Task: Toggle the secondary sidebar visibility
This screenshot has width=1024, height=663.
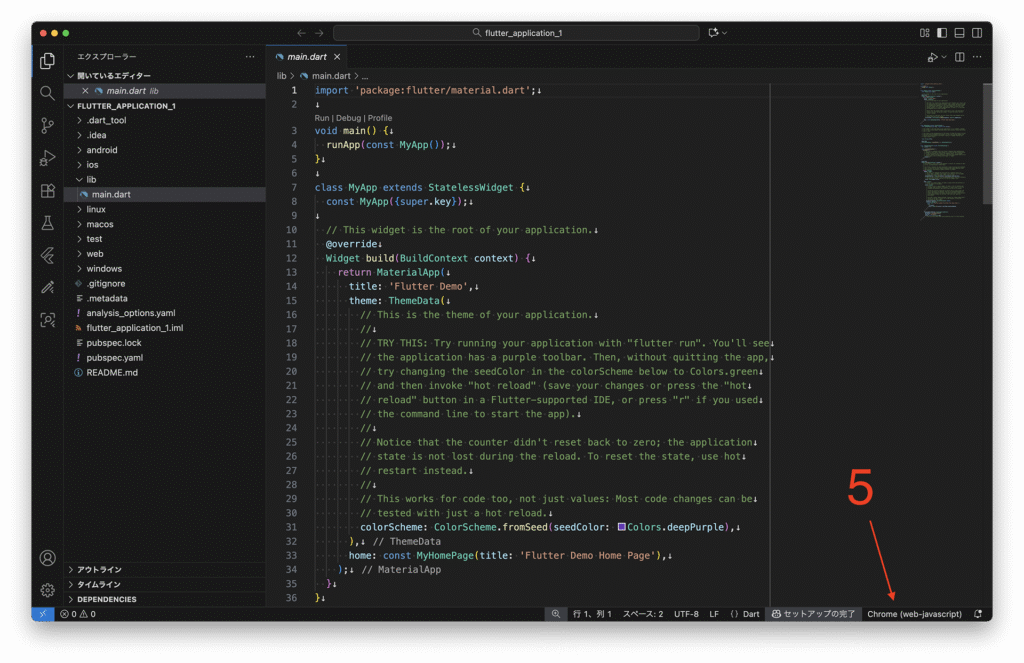Action: pyautogui.click(x=977, y=33)
